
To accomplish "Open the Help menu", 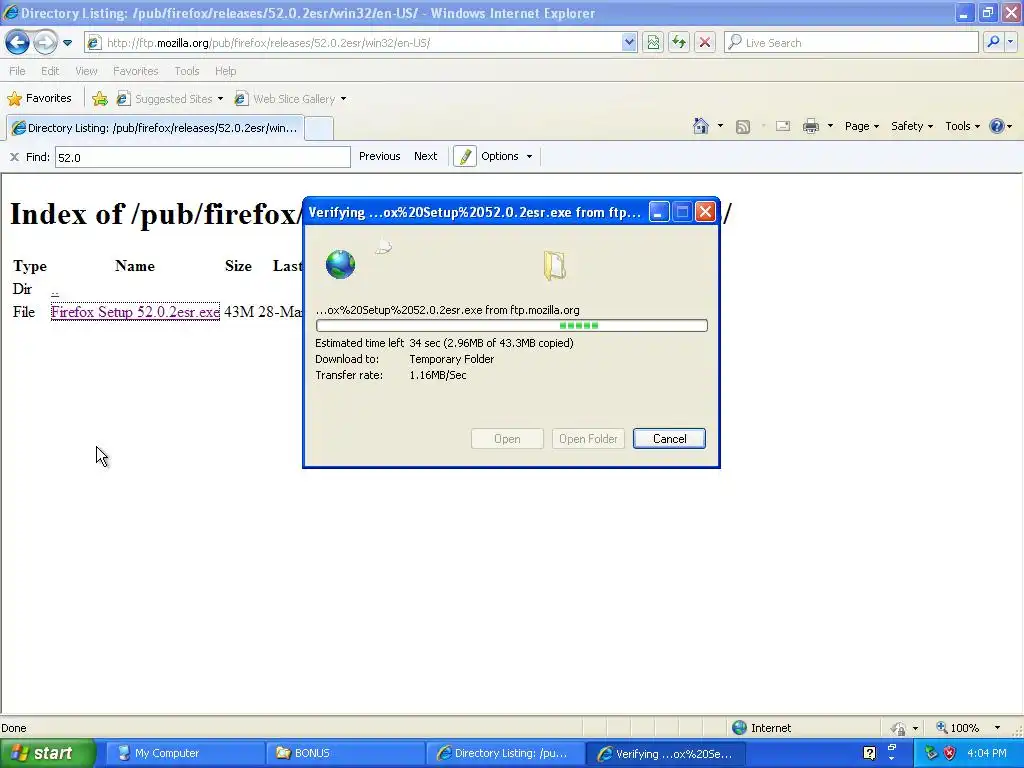I will tap(225, 71).
